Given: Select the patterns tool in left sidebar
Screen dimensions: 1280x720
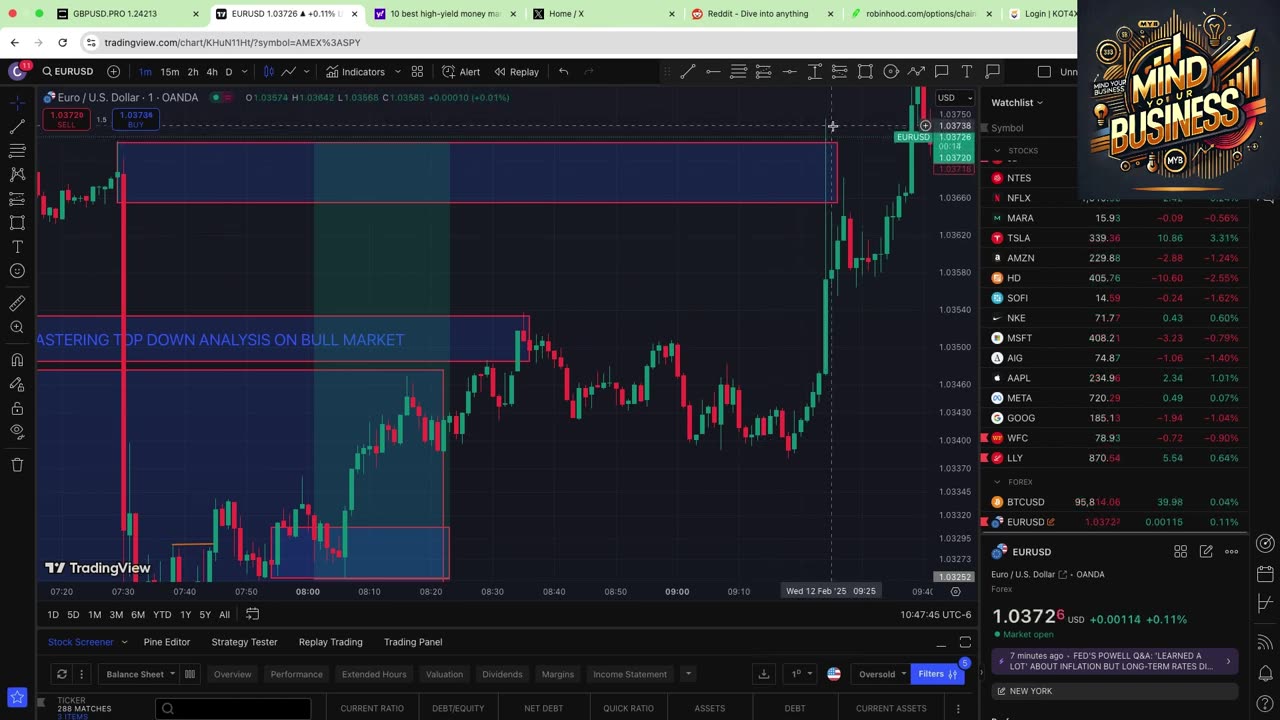Looking at the screenshot, I should point(17,175).
